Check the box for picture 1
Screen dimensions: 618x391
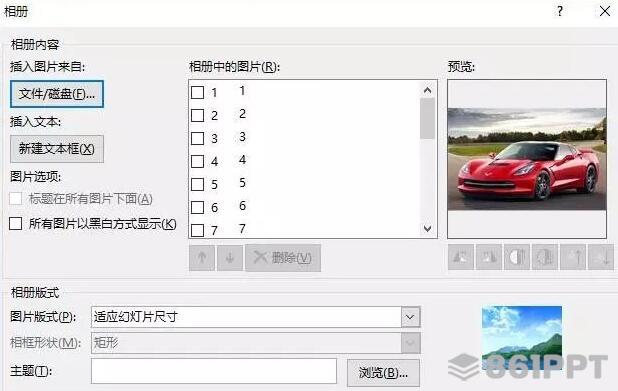pos(197,93)
